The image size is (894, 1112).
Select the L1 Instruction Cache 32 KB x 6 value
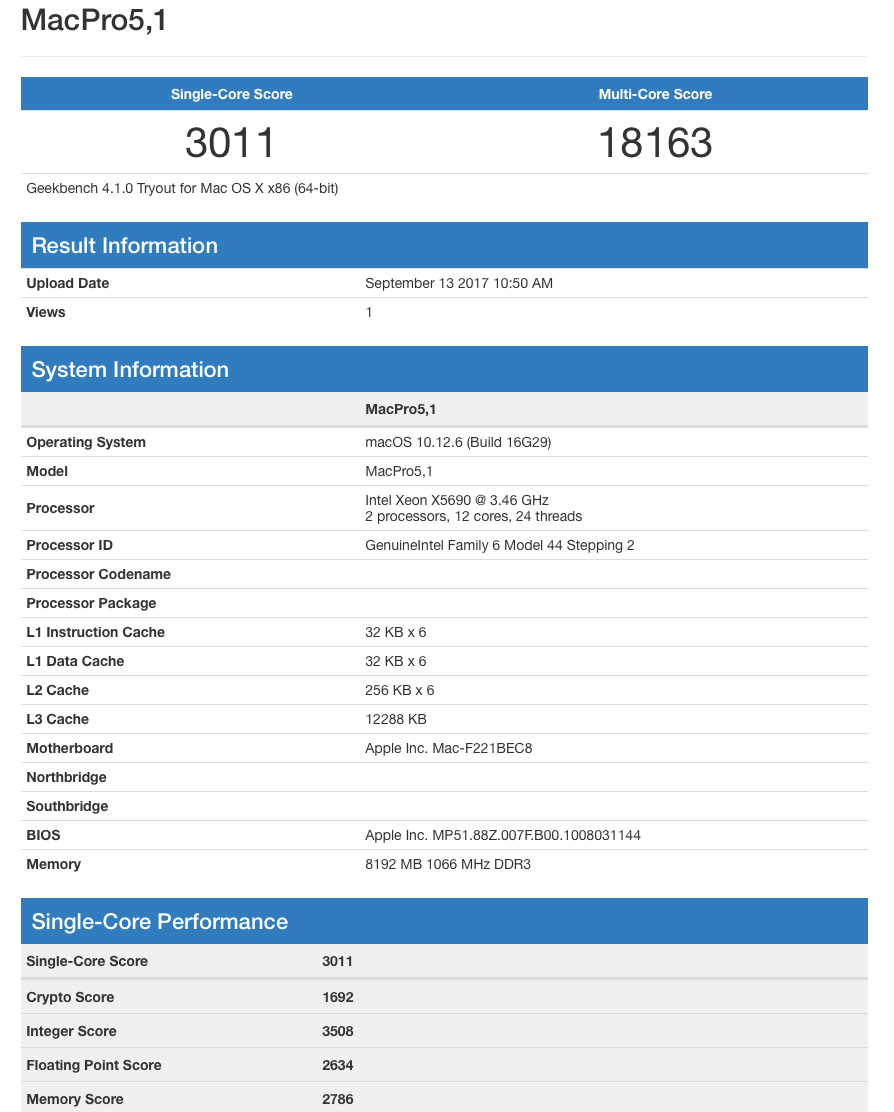pos(396,632)
